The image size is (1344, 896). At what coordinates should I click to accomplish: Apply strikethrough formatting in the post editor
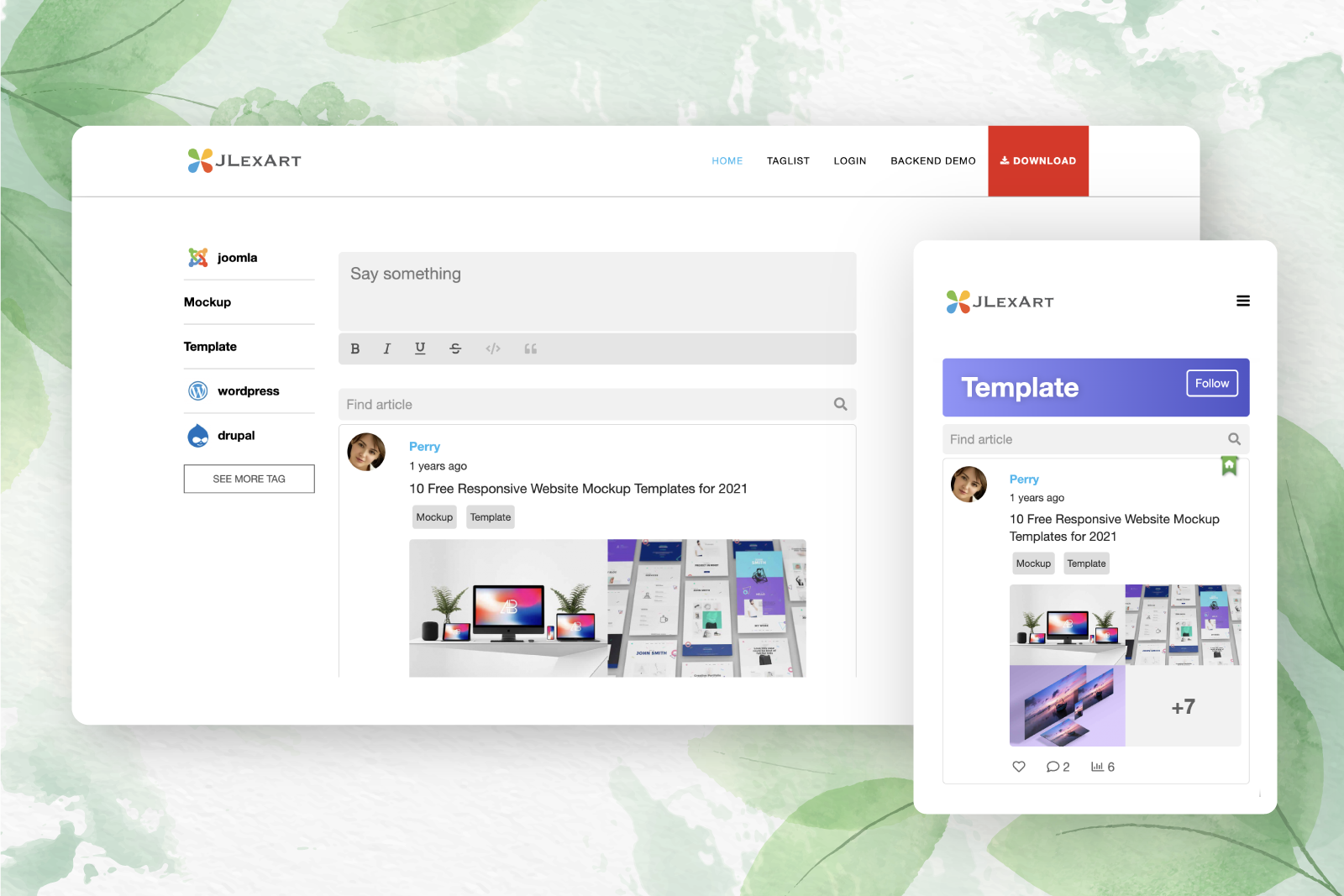tap(454, 348)
